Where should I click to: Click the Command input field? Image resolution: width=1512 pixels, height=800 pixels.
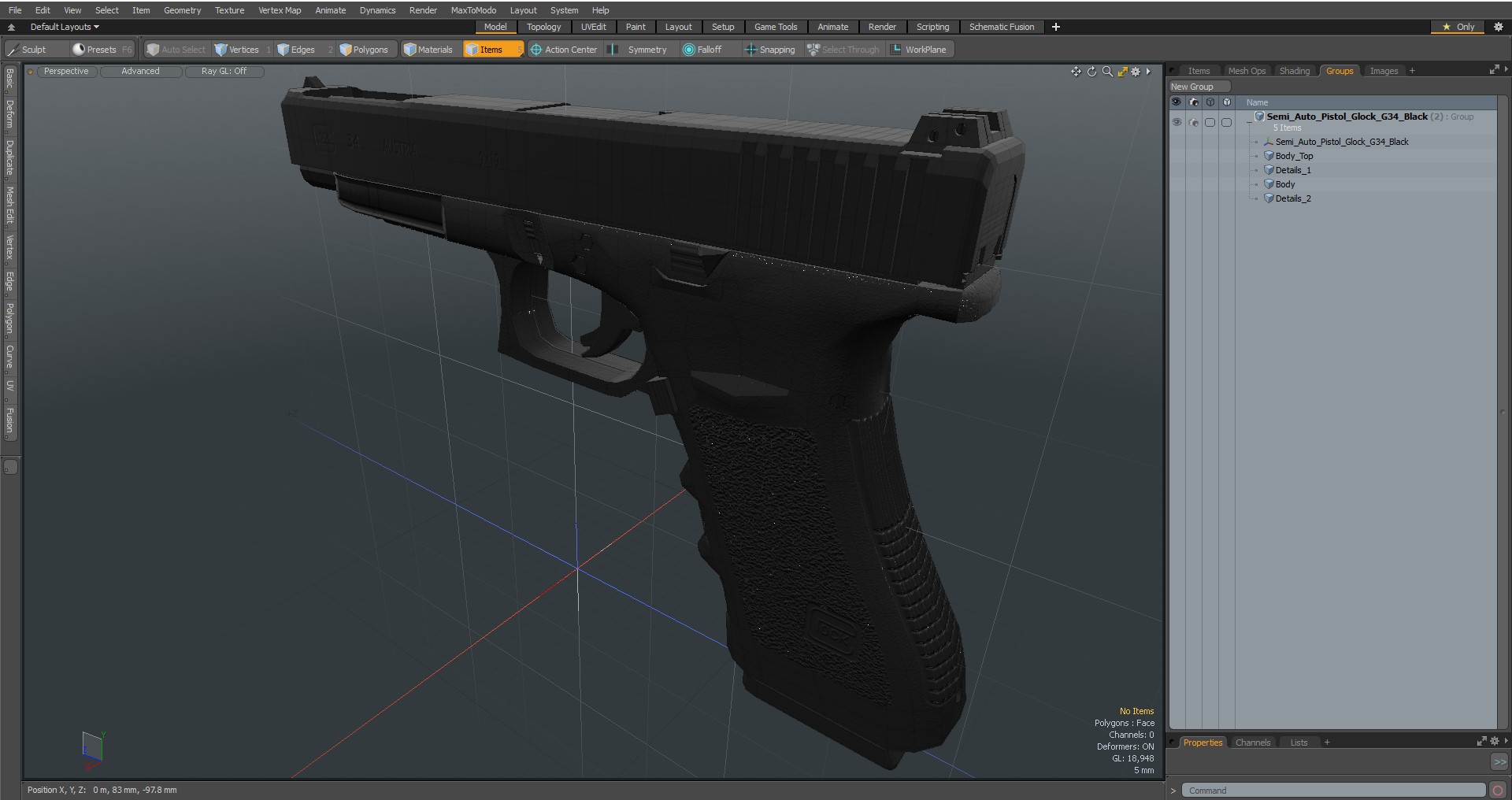click(1334, 791)
